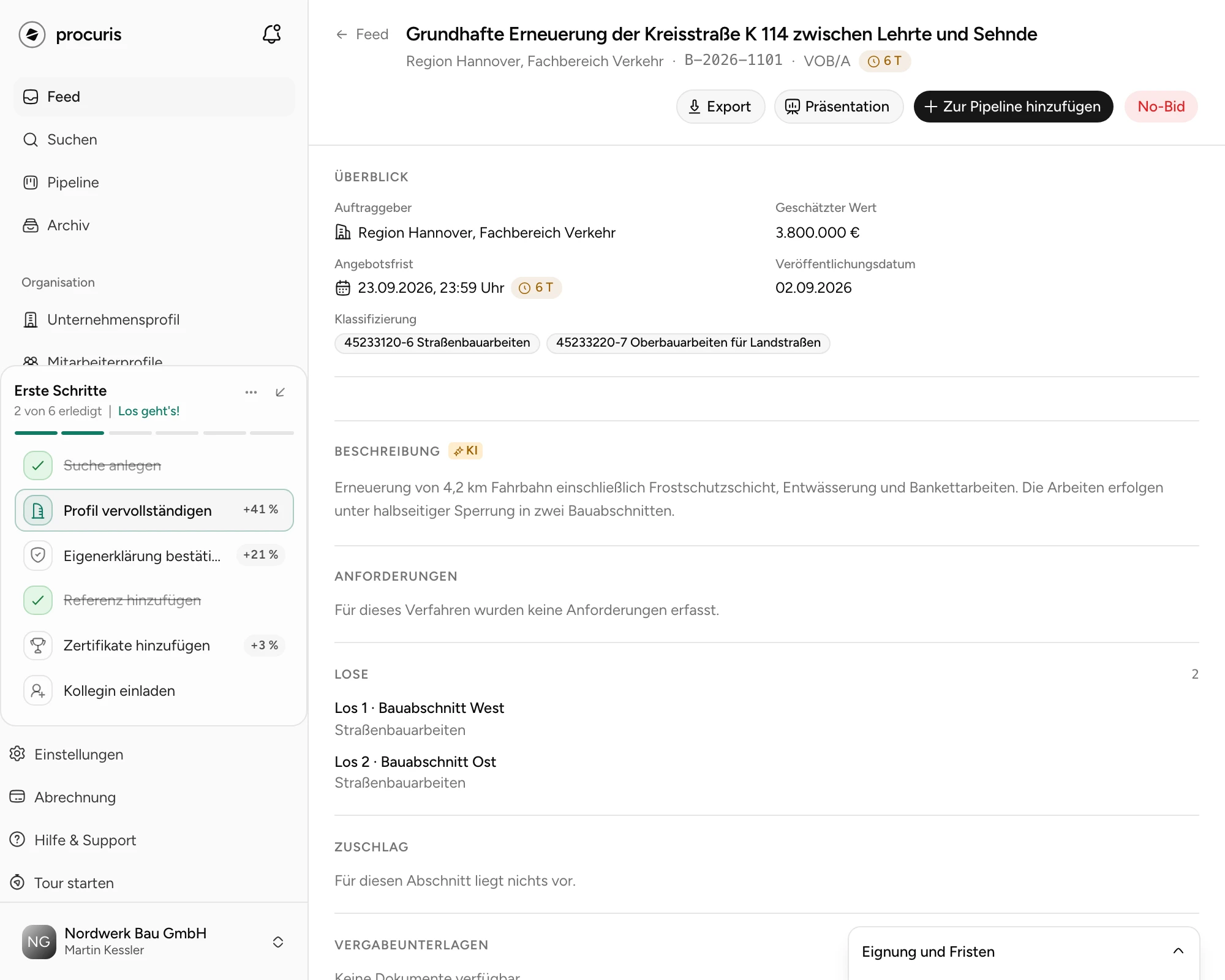The width and height of the screenshot is (1225, 980).
Task: Click the 45233120-6 Straßenbauarbeiten tag
Action: [x=437, y=343]
